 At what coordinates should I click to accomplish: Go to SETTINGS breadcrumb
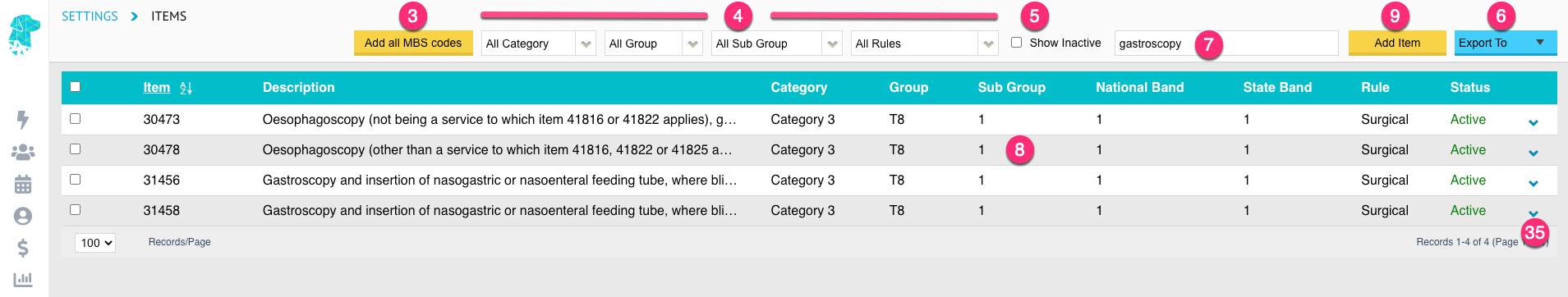[x=90, y=16]
